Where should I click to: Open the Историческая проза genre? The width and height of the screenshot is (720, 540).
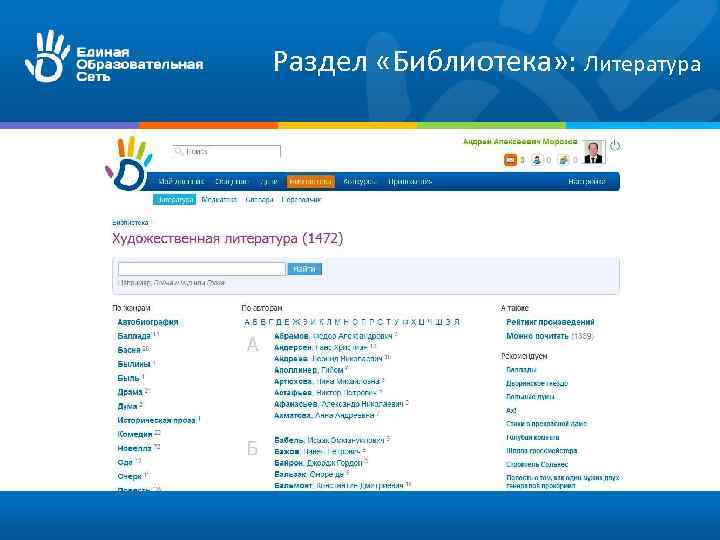pos(157,420)
